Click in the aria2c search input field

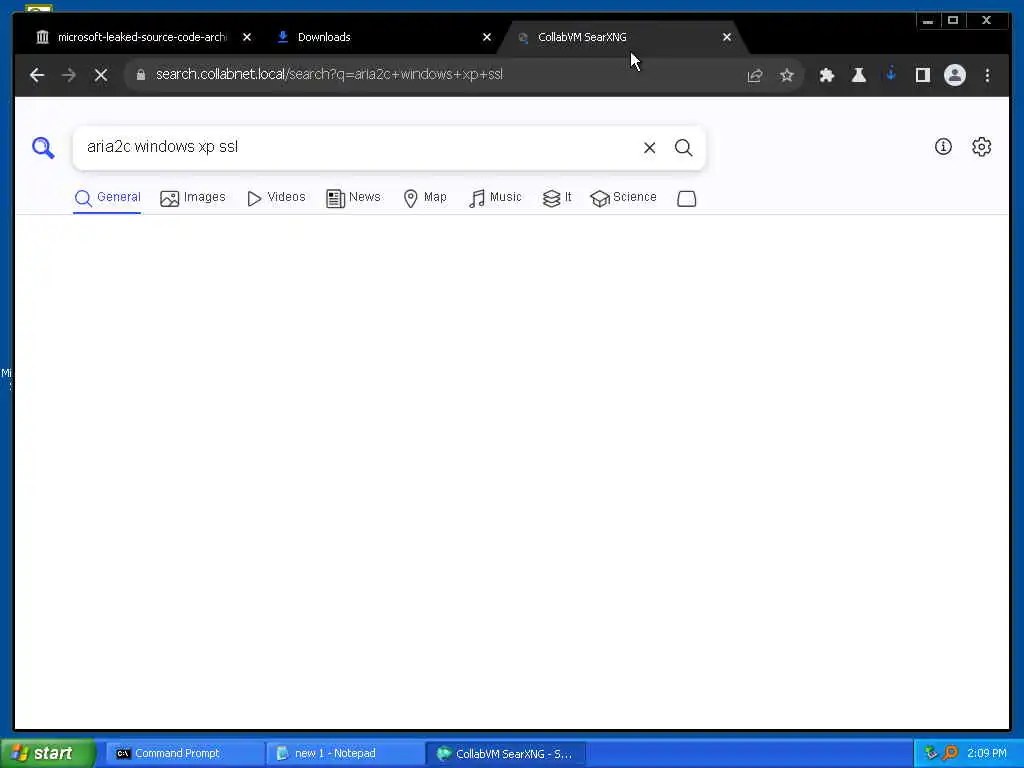coord(359,148)
